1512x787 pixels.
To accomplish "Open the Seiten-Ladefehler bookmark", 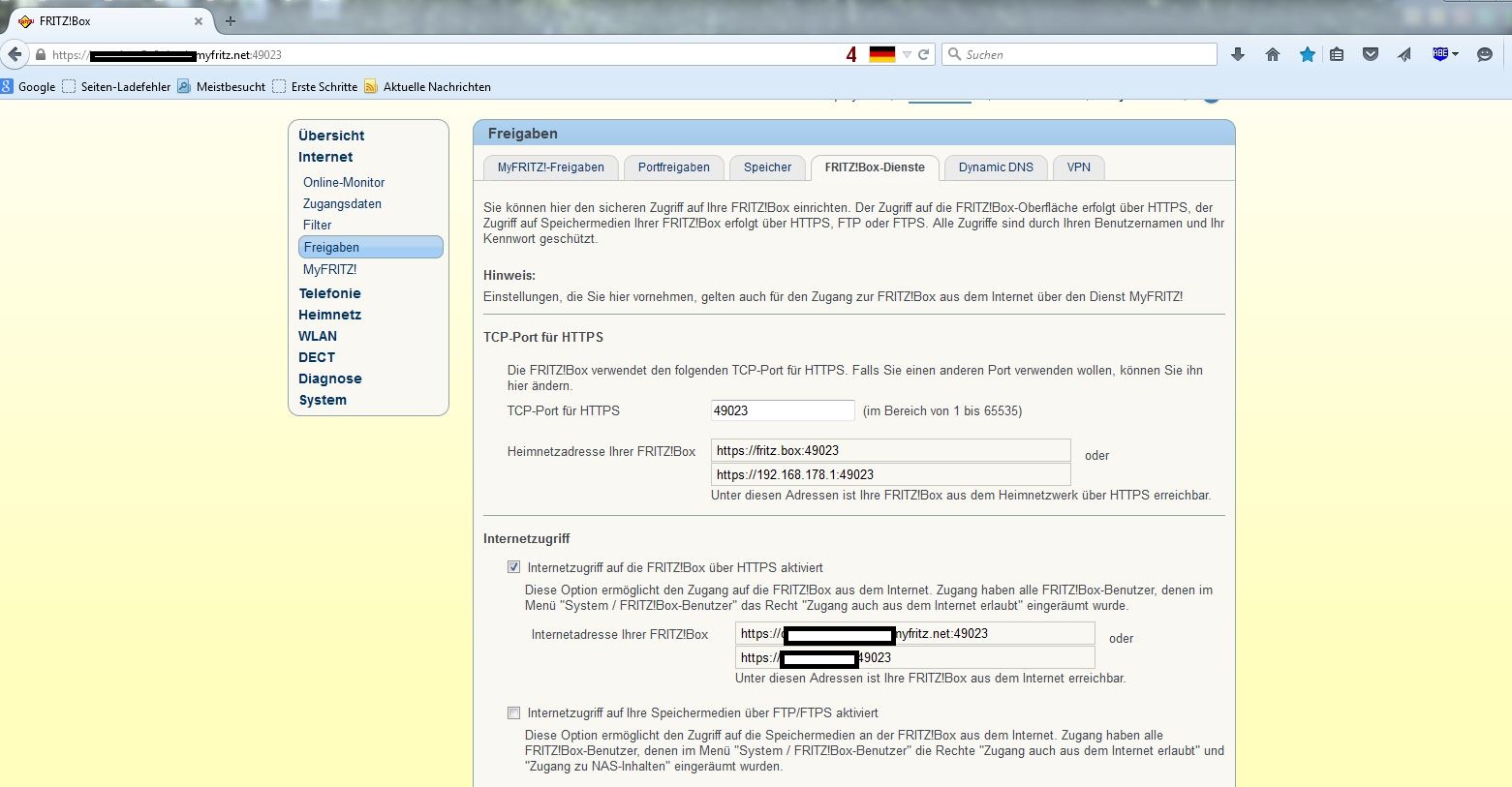I will coord(116,86).
